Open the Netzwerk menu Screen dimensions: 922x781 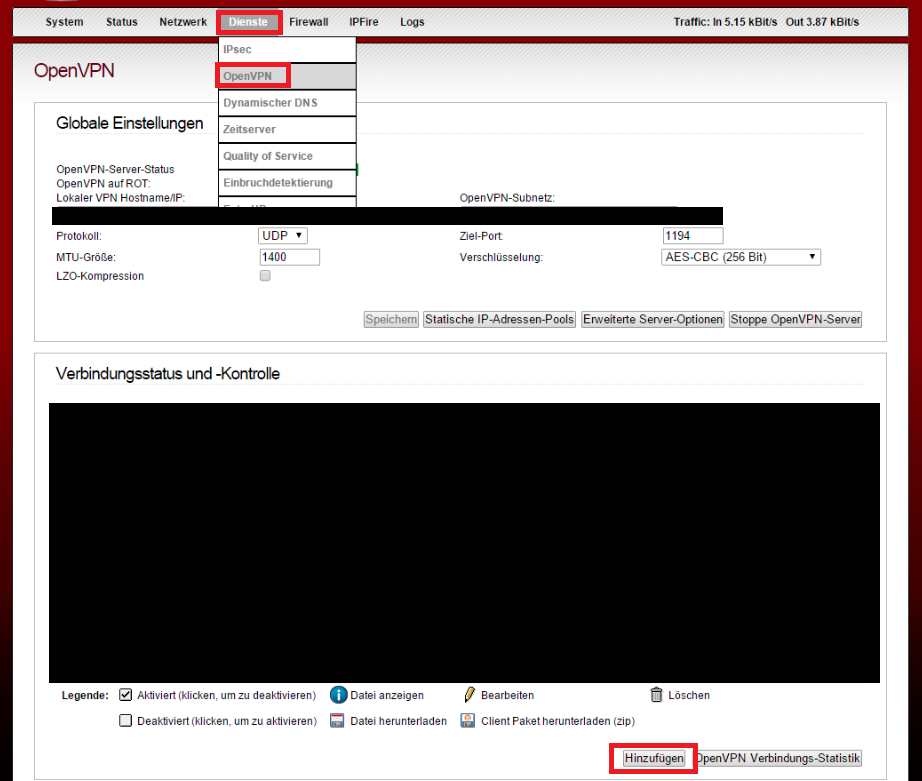coord(183,22)
